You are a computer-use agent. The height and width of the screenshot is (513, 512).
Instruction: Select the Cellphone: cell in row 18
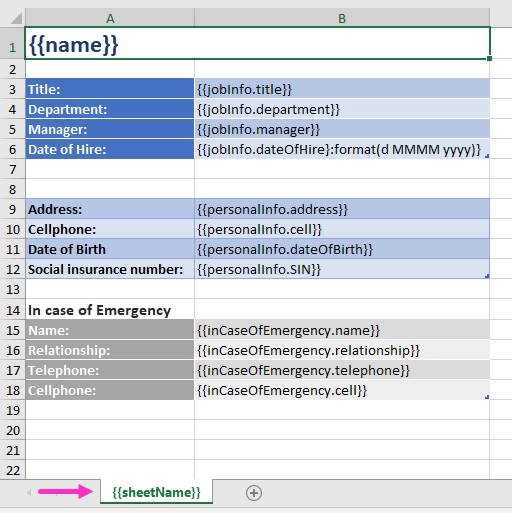pyautogui.click(x=110, y=390)
